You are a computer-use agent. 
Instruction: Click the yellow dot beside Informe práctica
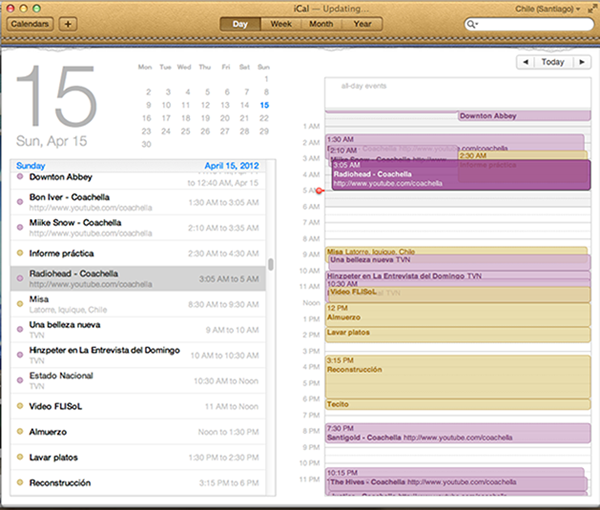pyautogui.click(x=20, y=252)
